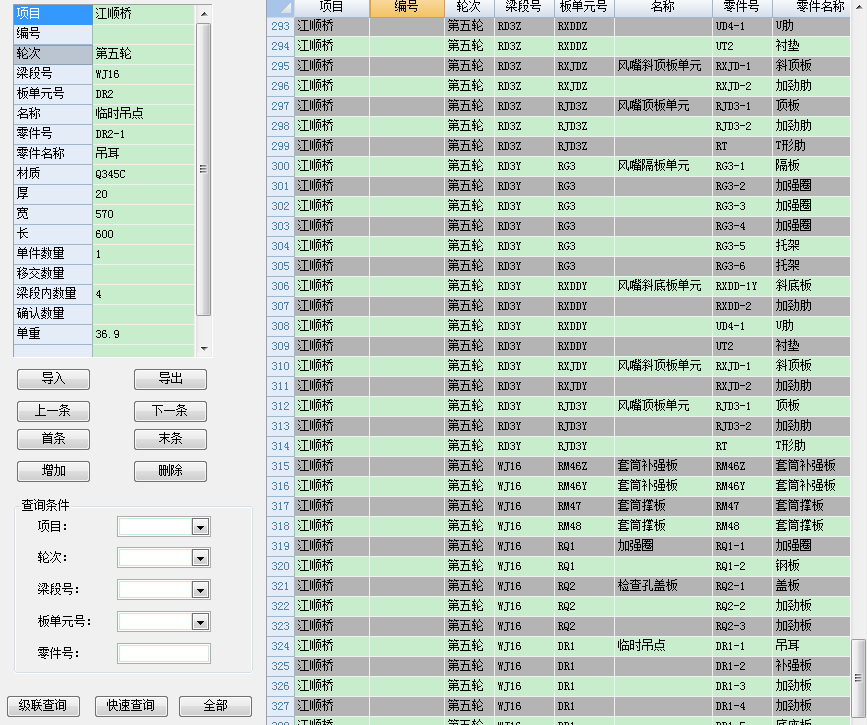The image size is (867, 725).
Task: Select all via table corner cell
Action: (280, 7)
